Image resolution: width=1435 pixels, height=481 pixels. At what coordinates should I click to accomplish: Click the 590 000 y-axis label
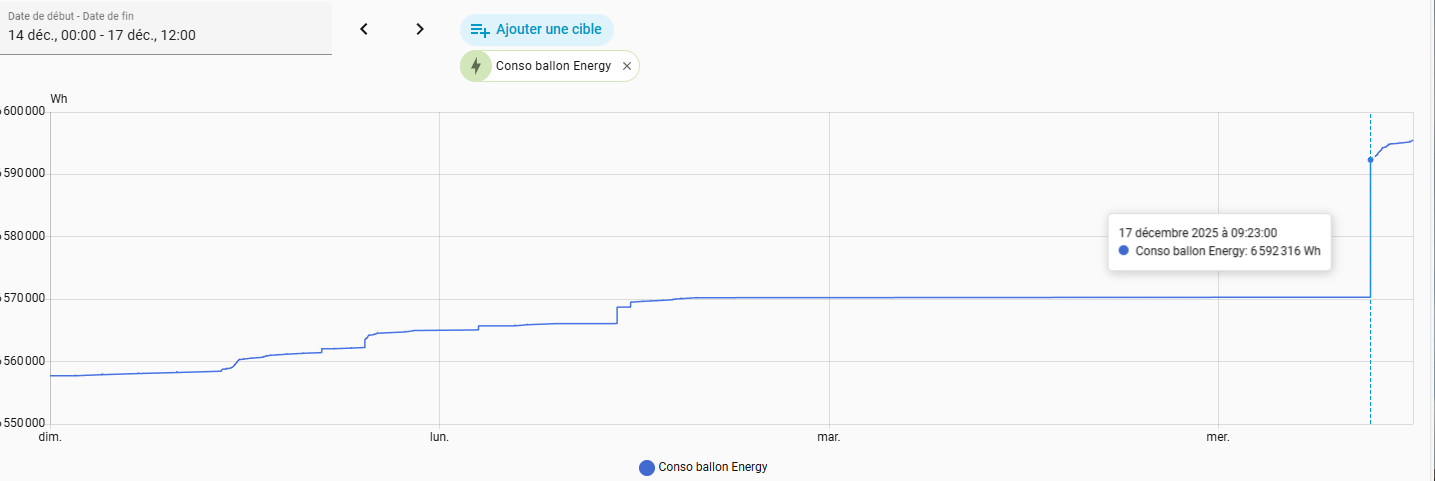click(24, 174)
